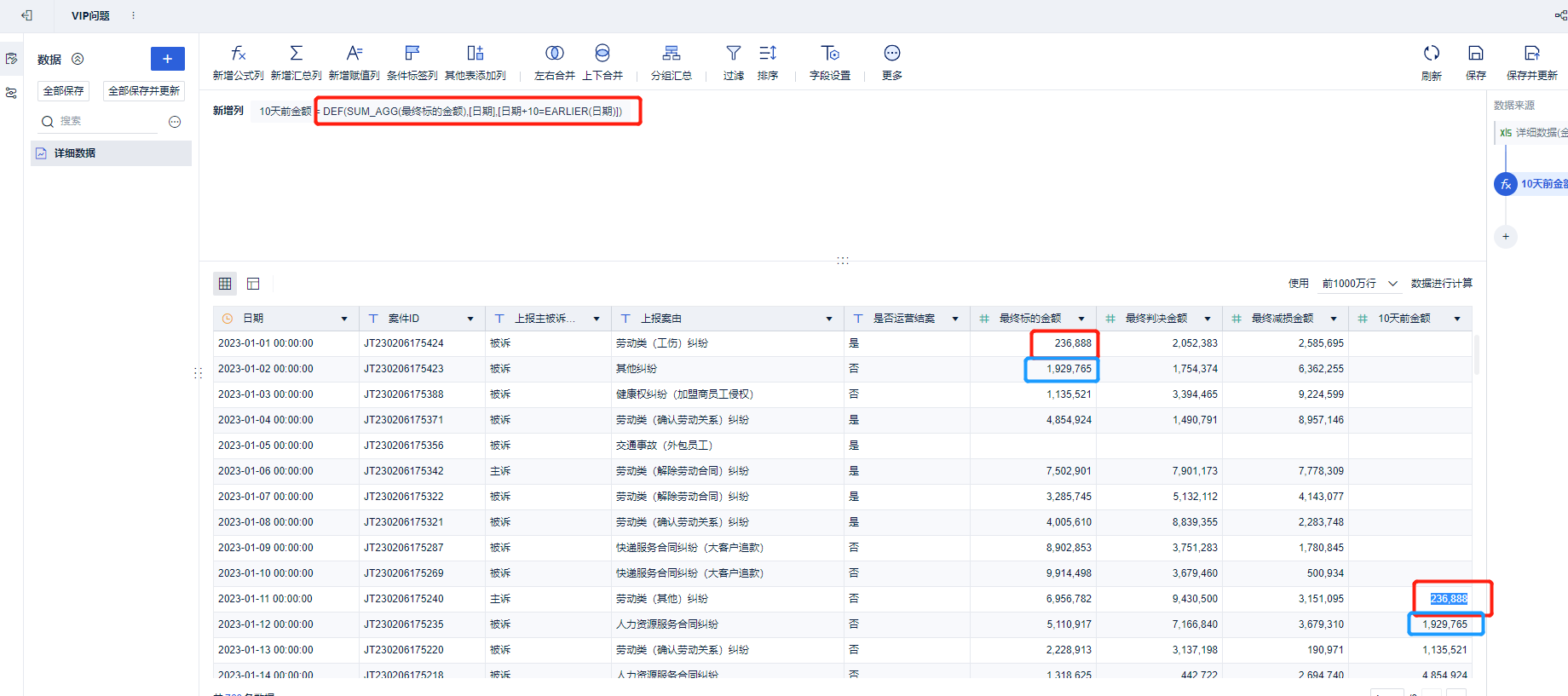This screenshot has width=1568, height=696.
Task: Open 日期 column dropdown arrow
Action: pyautogui.click(x=344, y=319)
